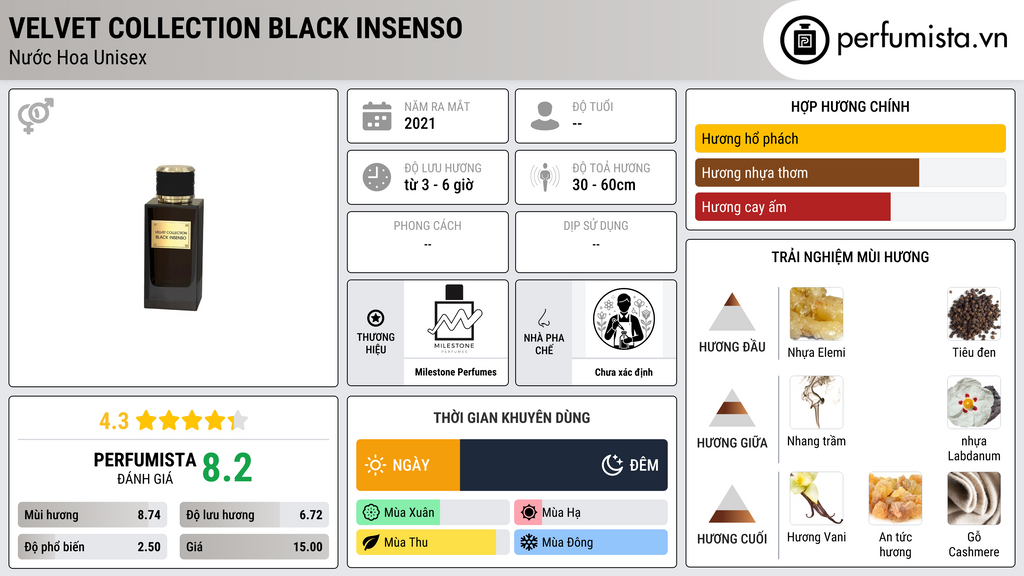Click the Perfumista đánh giá label
1024x576 pixels.
145,468
